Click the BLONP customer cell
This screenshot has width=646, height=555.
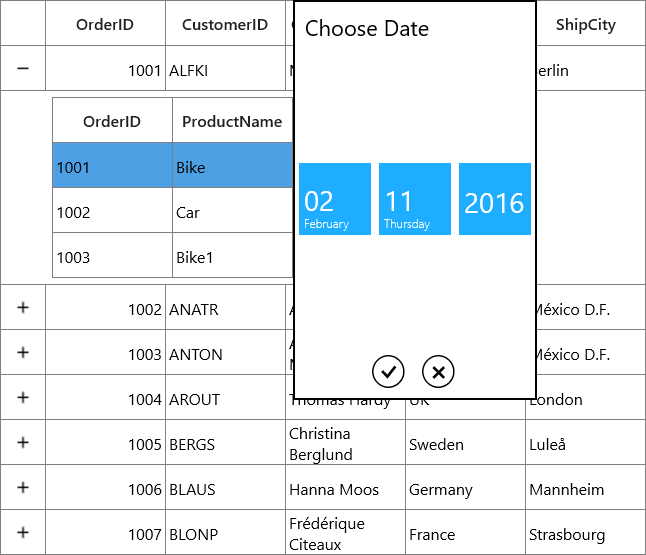225,532
